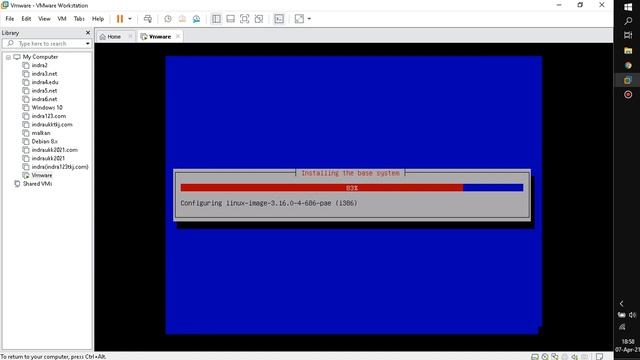Toggle the thumbnail bar view icon
Viewport: 640px width, 360px height.
click(230, 19)
